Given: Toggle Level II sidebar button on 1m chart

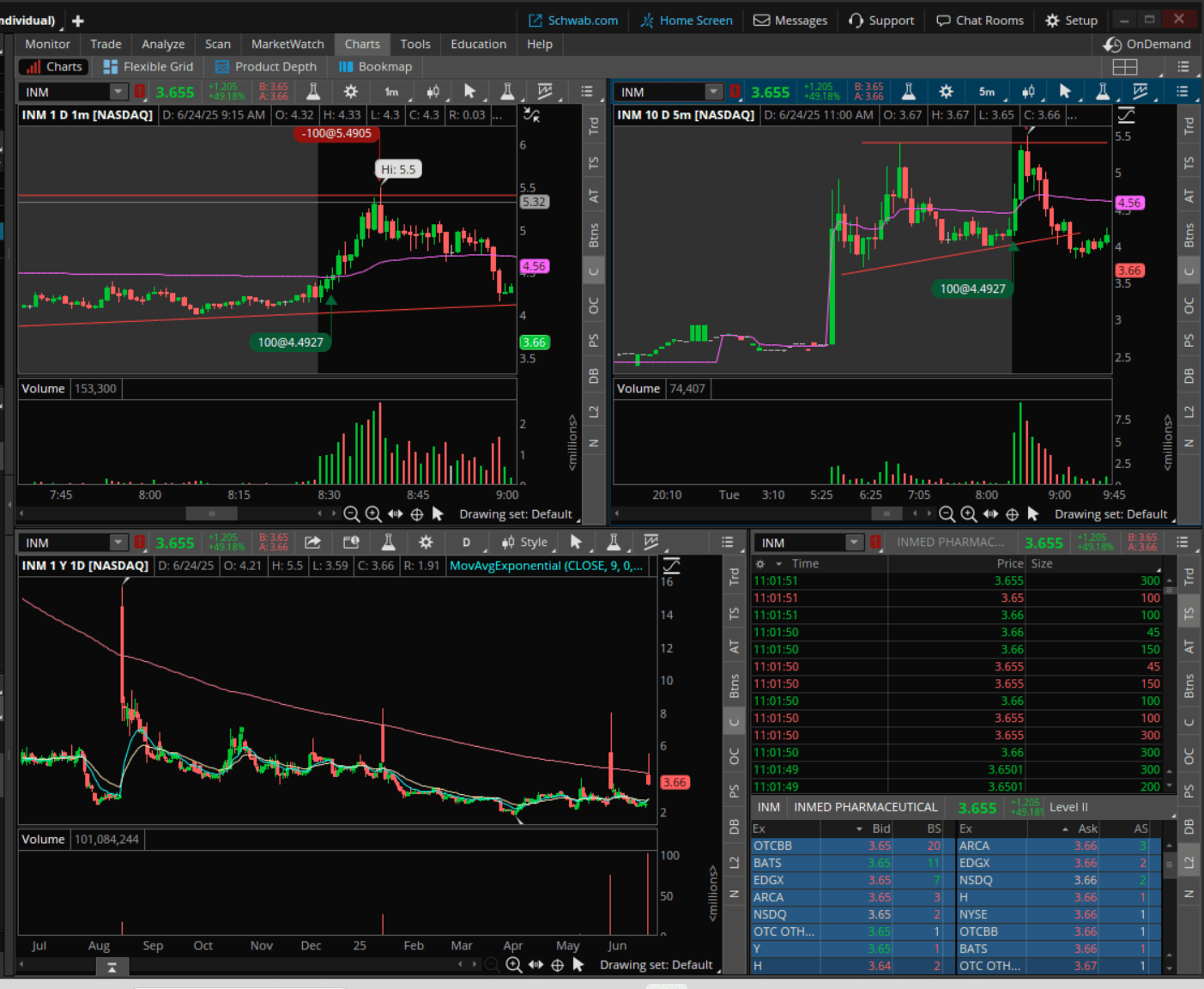Looking at the screenshot, I should (x=593, y=412).
